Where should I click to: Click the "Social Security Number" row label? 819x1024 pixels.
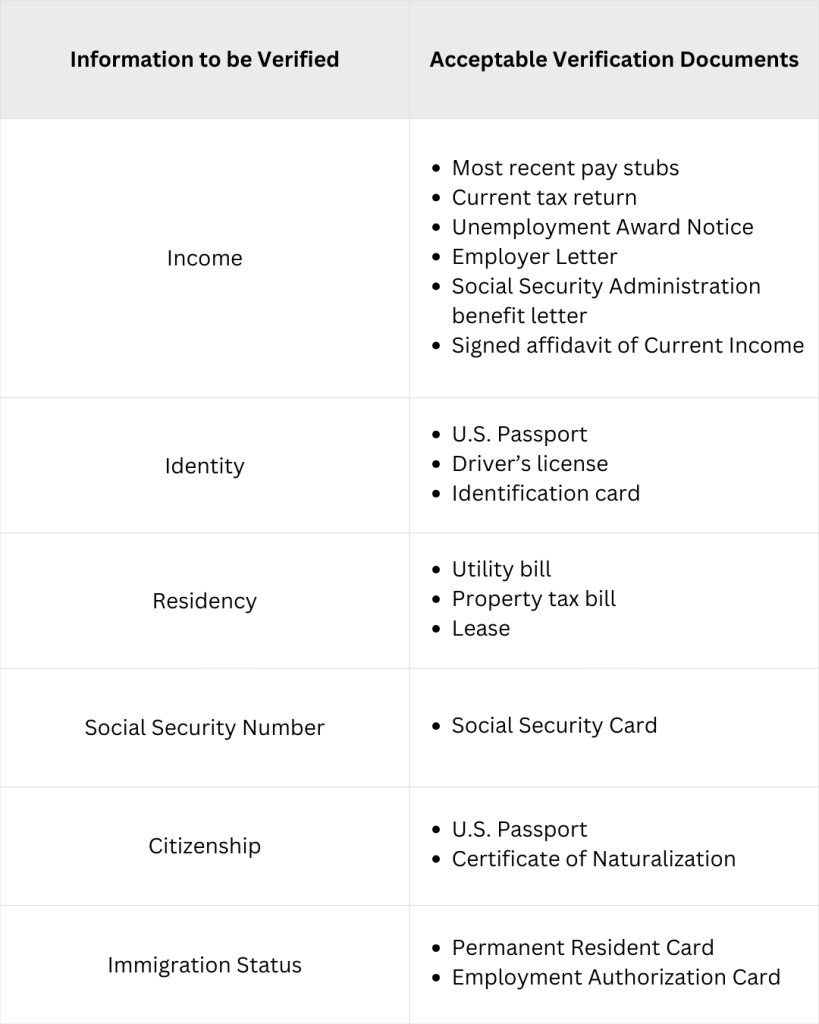(204, 728)
